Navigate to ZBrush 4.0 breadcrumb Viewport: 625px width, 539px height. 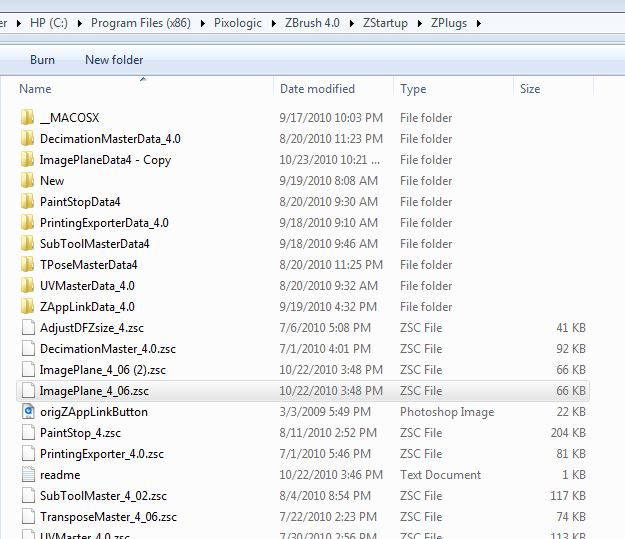coord(312,23)
